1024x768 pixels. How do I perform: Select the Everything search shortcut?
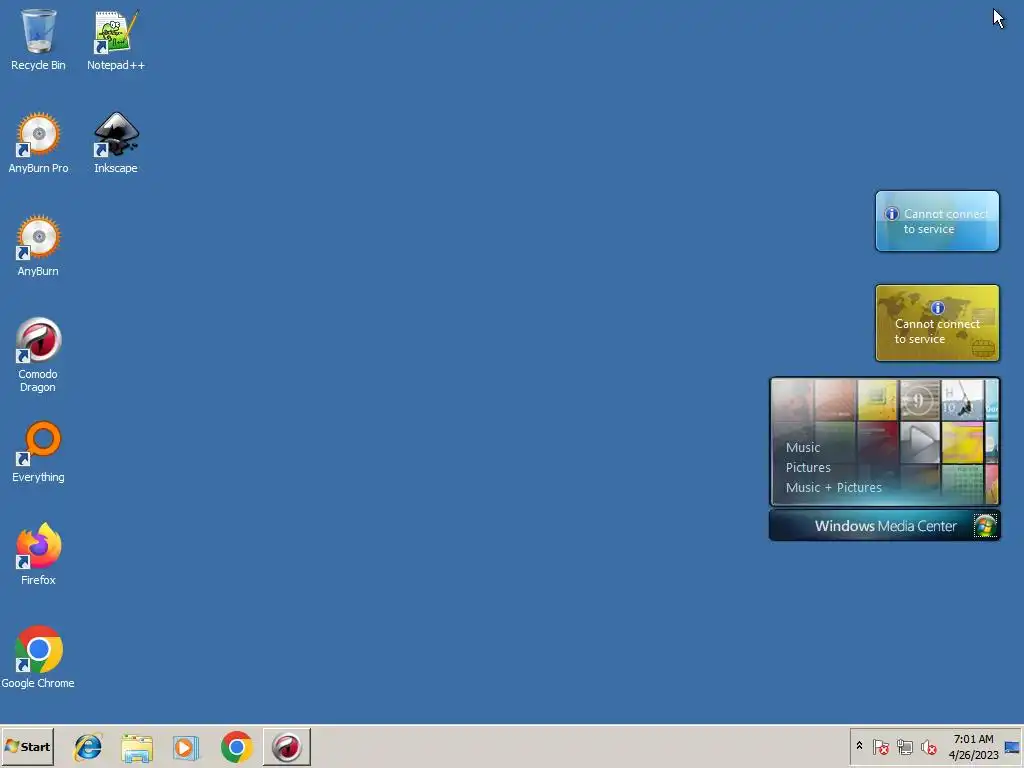tap(38, 452)
